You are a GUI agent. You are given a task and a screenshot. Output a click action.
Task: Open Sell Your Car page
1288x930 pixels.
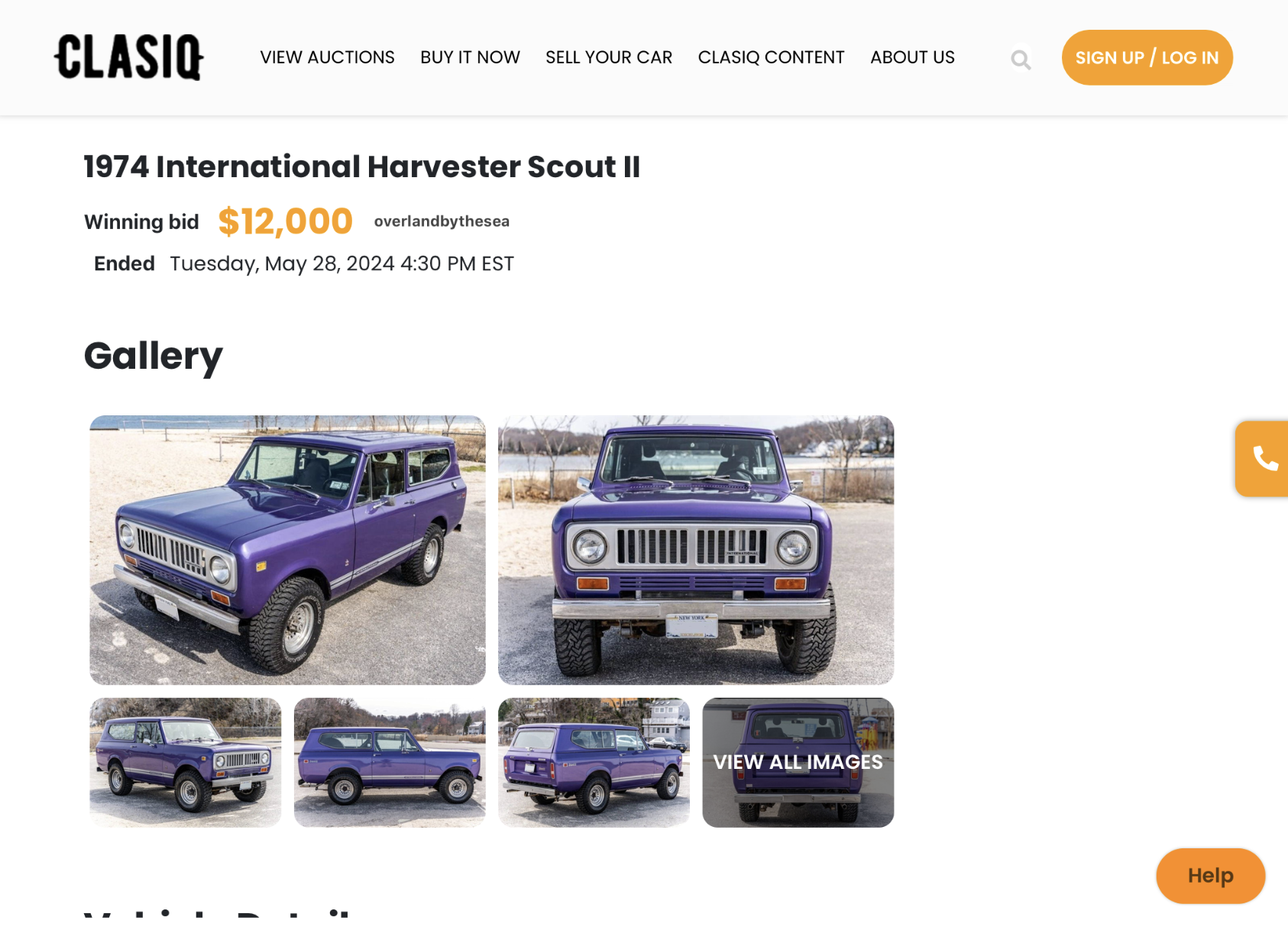[x=609, y=57]
